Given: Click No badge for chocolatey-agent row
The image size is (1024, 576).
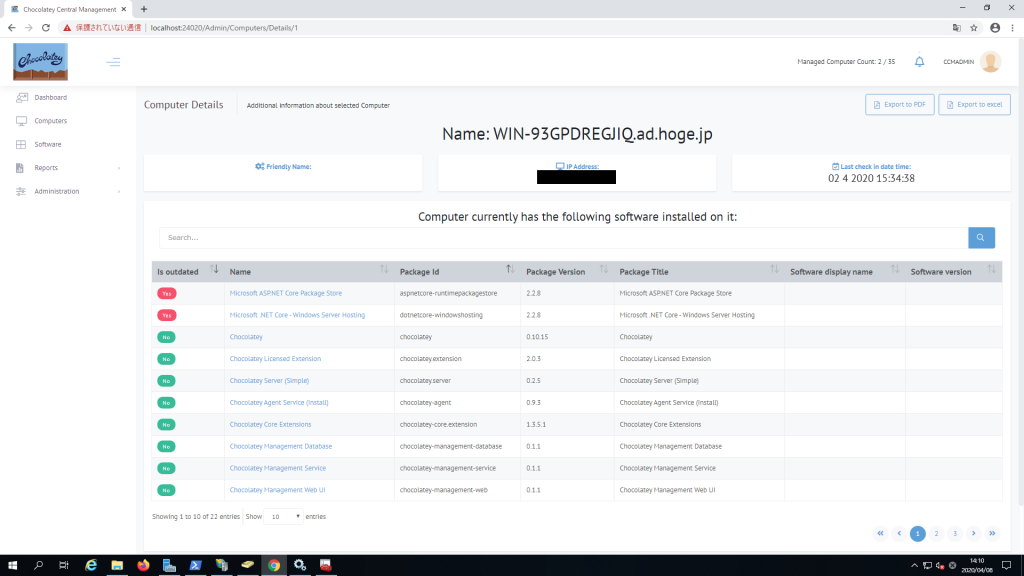Looking at the screenshot, I should pyautogui.click(x=167, y=402).
